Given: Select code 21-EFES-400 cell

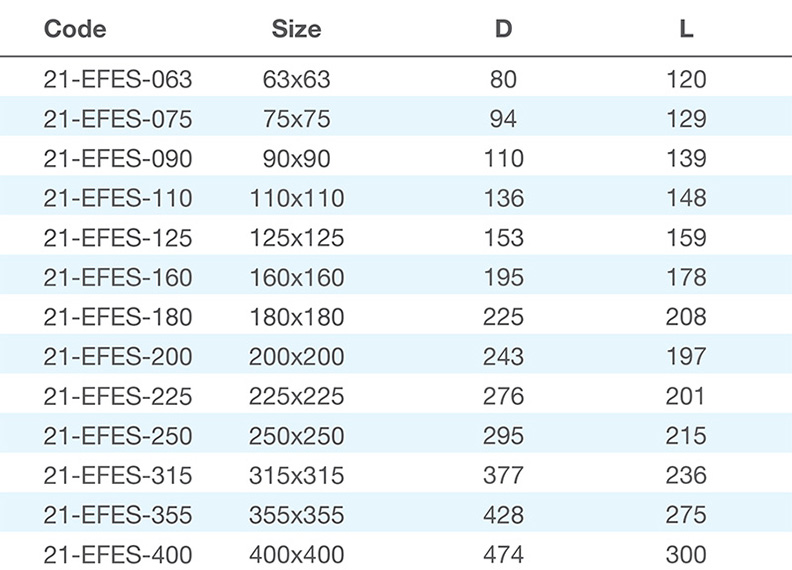Looking at the screenshot, I should point(118,555).
